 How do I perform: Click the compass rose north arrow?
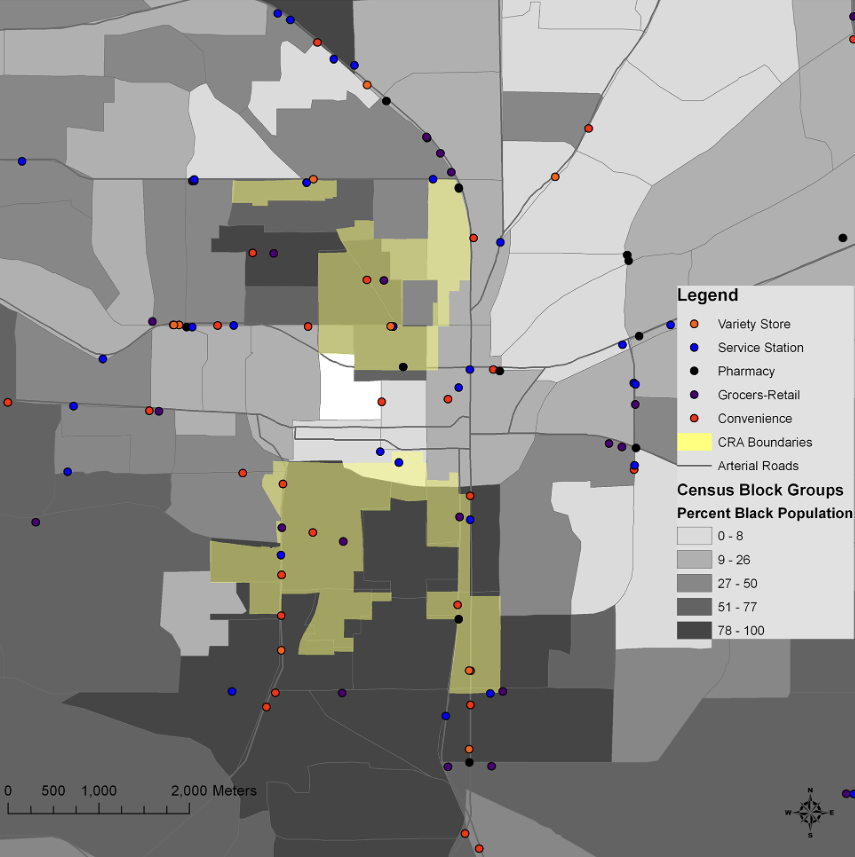[810, 812]
